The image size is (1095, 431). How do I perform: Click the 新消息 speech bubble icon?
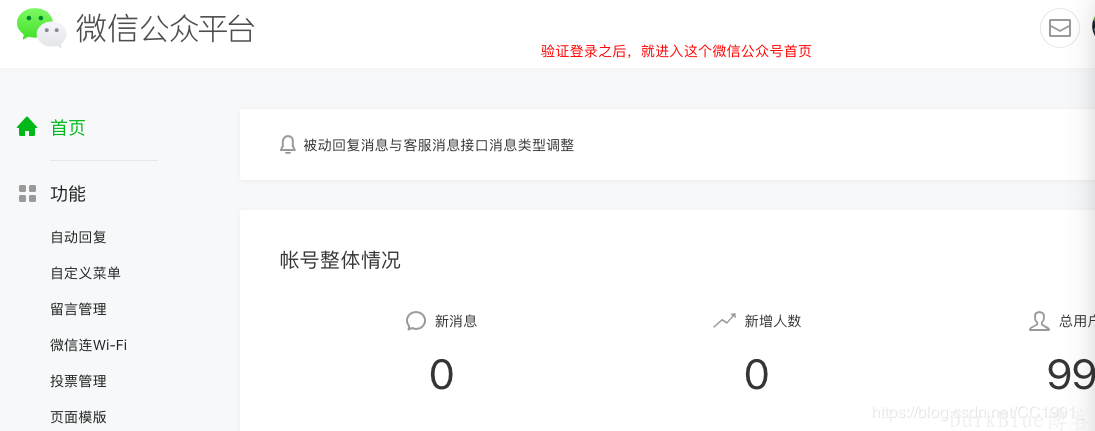(416, 321)
